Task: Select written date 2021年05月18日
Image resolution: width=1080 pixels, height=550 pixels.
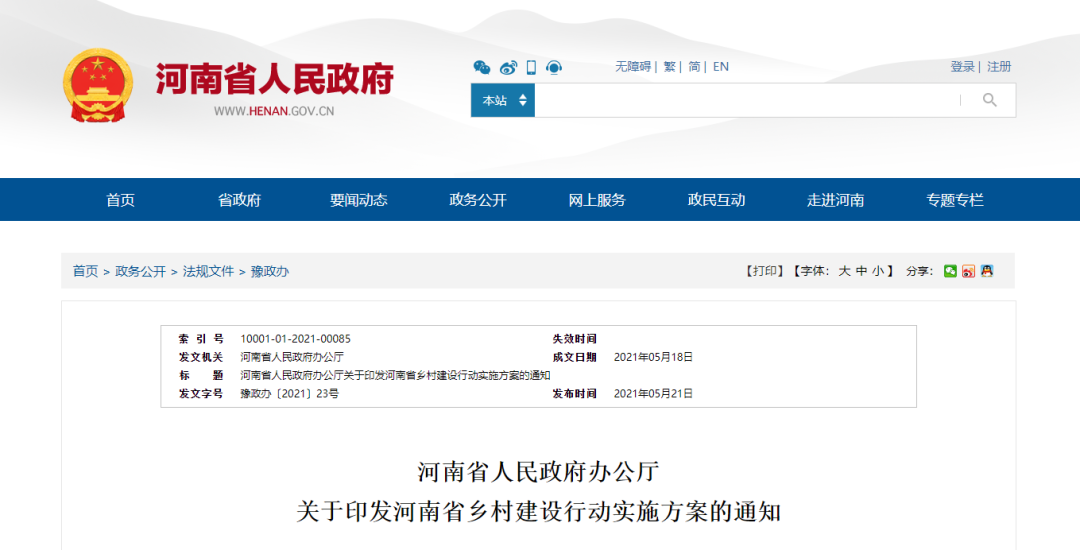Action: 654,357
